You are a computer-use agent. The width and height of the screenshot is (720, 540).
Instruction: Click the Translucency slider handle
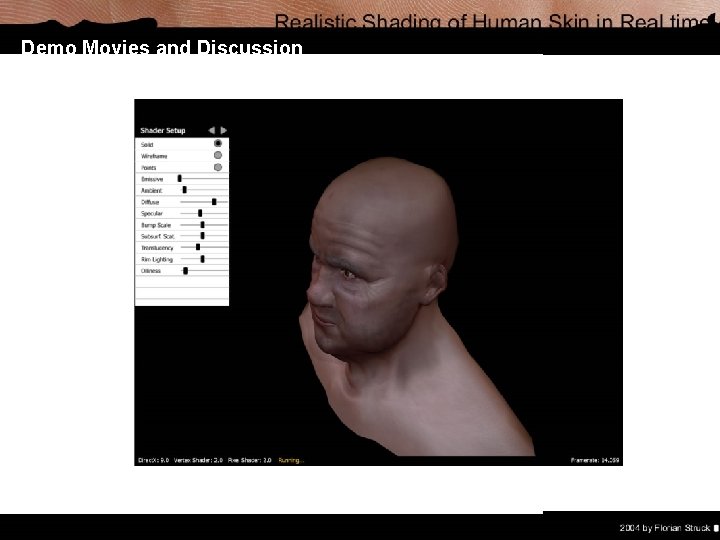click(198, 247)
